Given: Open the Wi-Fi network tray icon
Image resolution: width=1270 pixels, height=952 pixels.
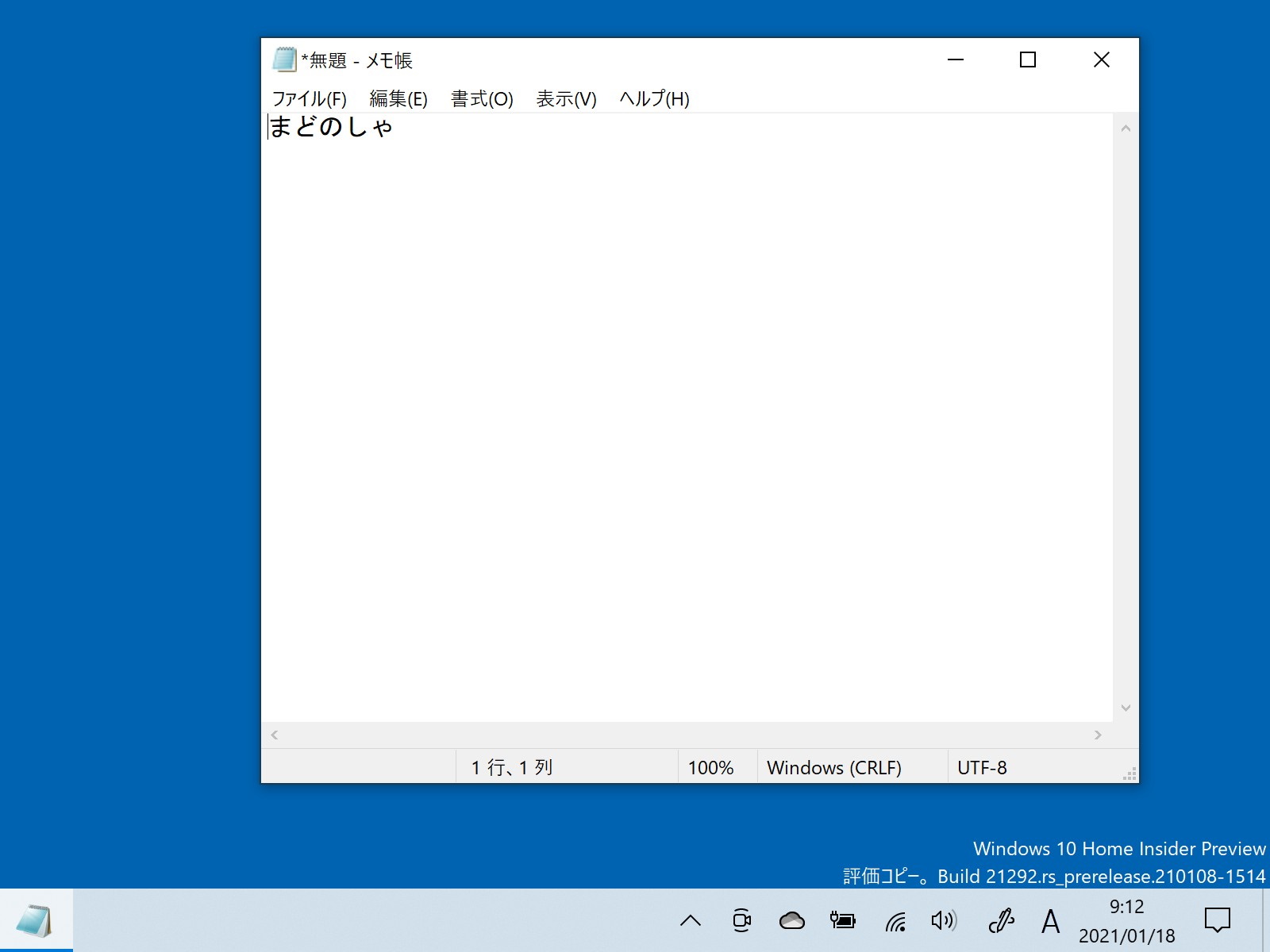Looking at the screenshot, I should (x=895, y=920).
